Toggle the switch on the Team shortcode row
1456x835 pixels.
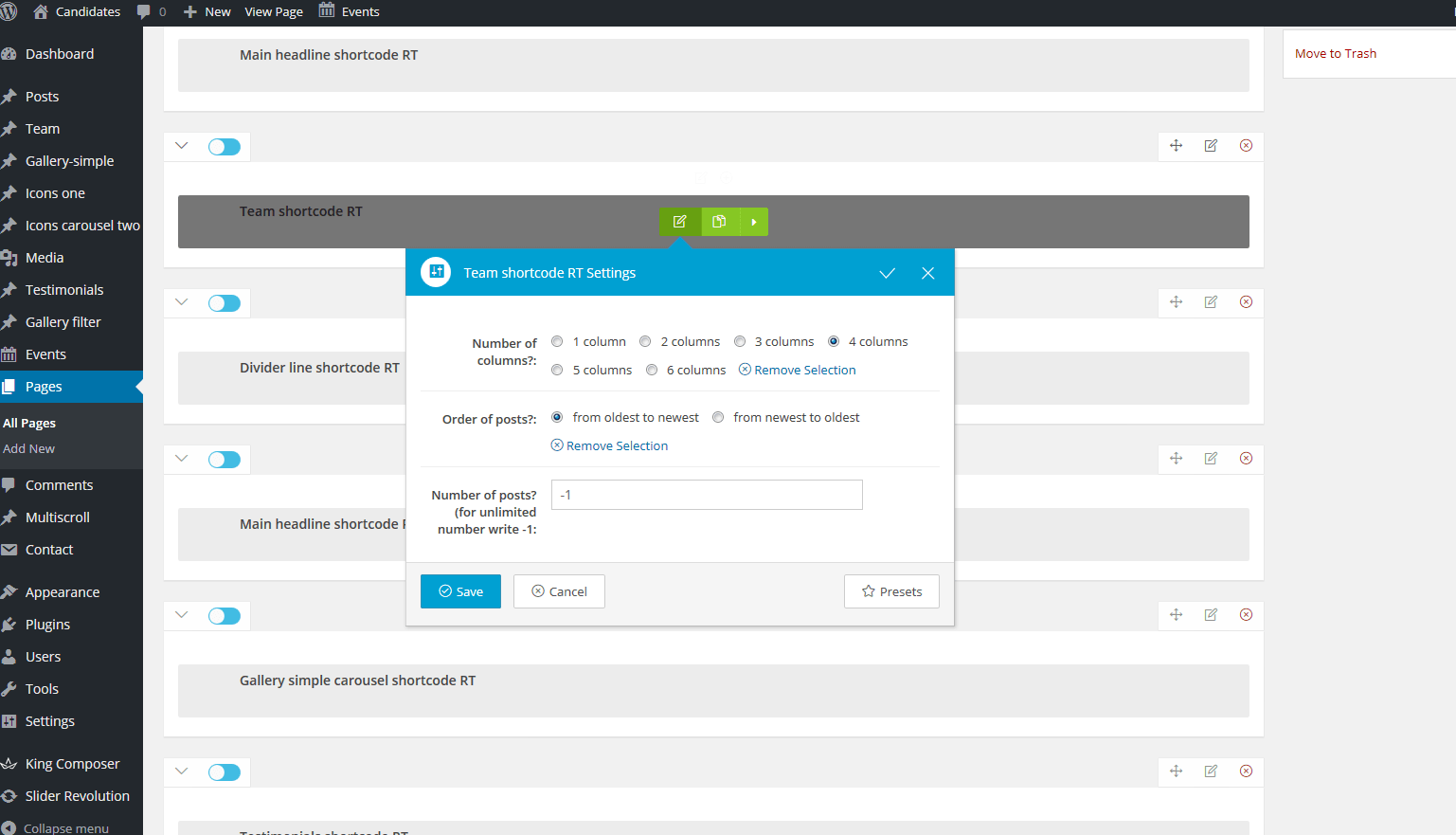(225, 147)
